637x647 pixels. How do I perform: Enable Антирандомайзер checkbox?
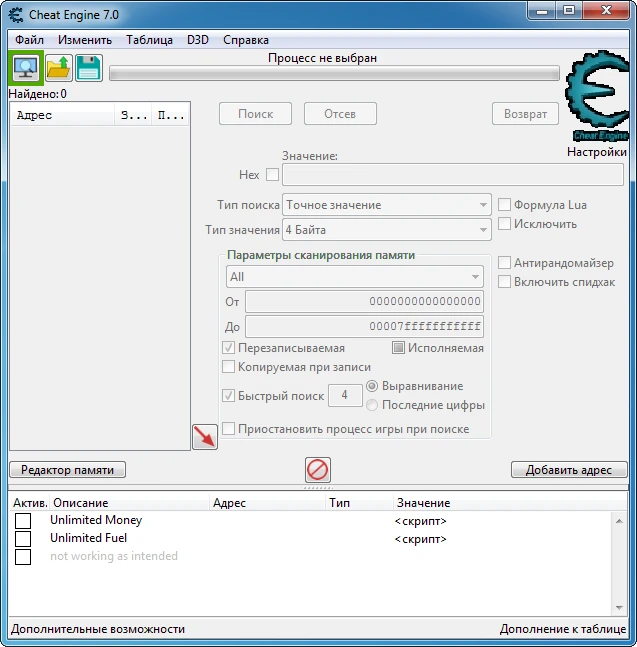coord(504,262)
